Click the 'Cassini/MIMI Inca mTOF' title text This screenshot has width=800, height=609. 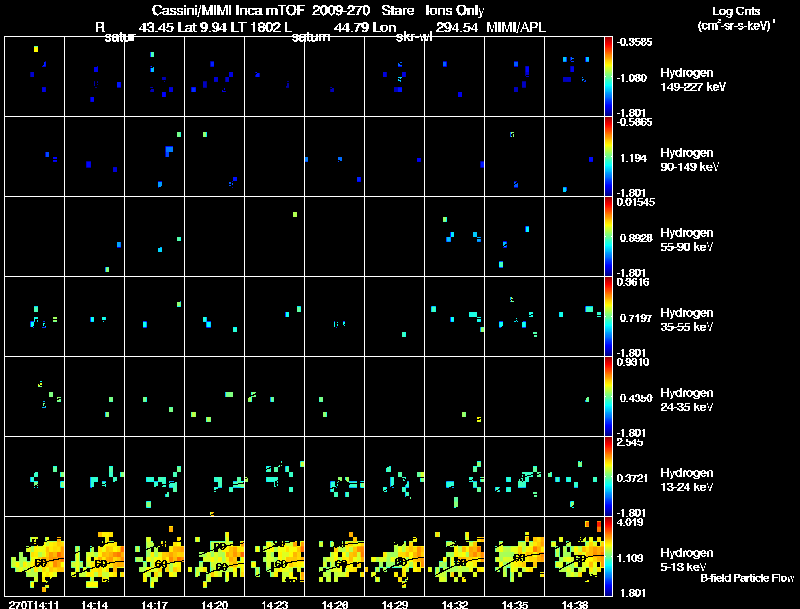click(x=228, y=11)
